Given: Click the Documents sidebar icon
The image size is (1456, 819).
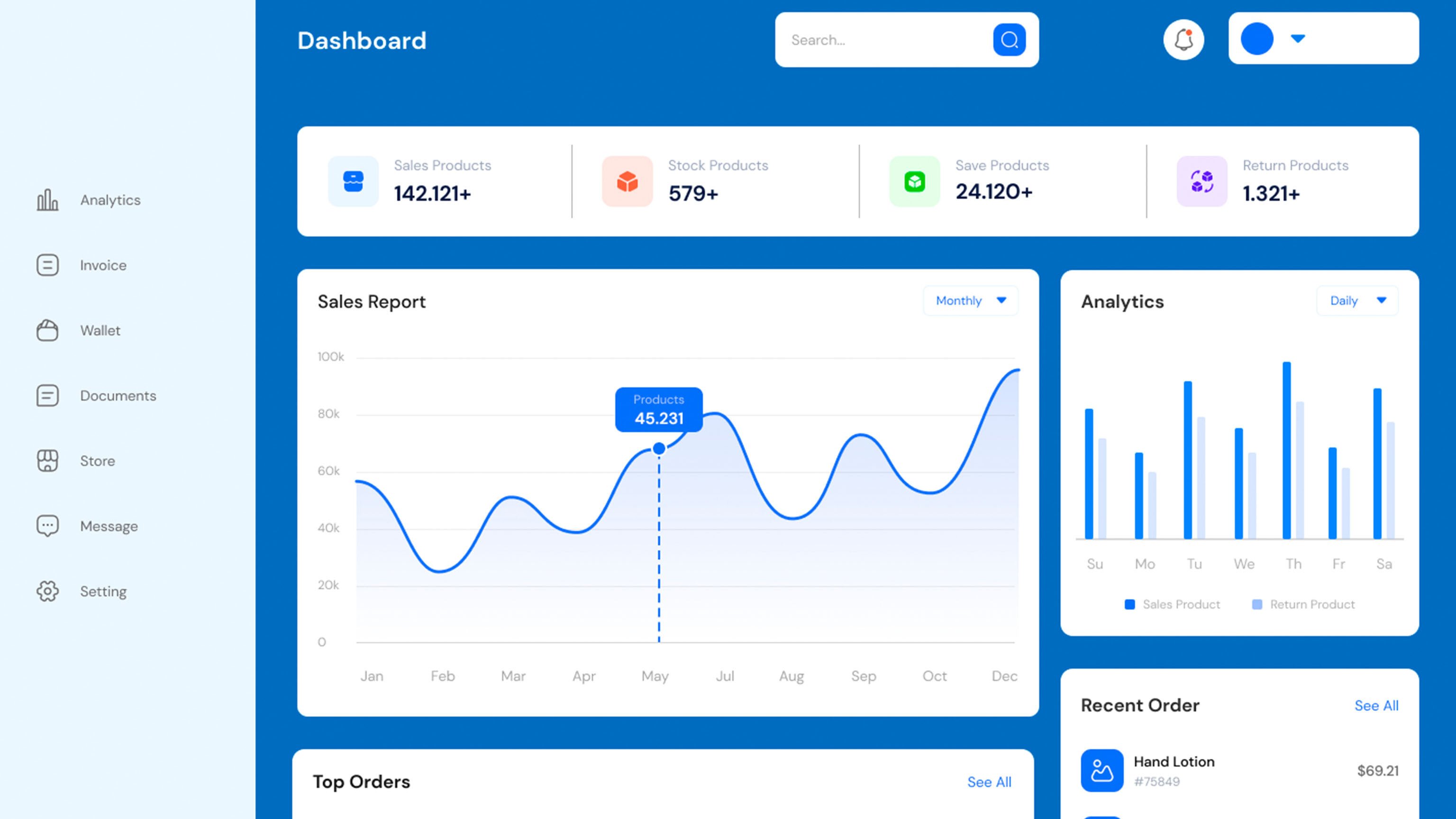Looking at the screenshot, I should (47, 396).
